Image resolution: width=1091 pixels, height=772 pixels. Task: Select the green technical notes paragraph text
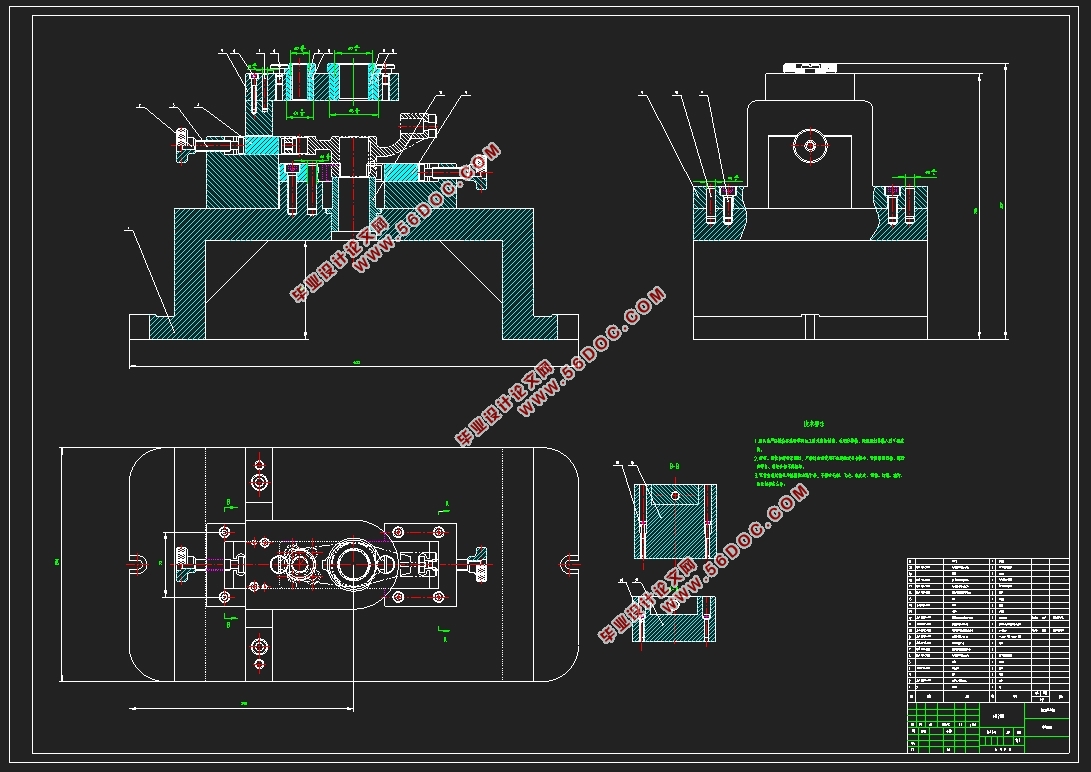click(830, 459)
